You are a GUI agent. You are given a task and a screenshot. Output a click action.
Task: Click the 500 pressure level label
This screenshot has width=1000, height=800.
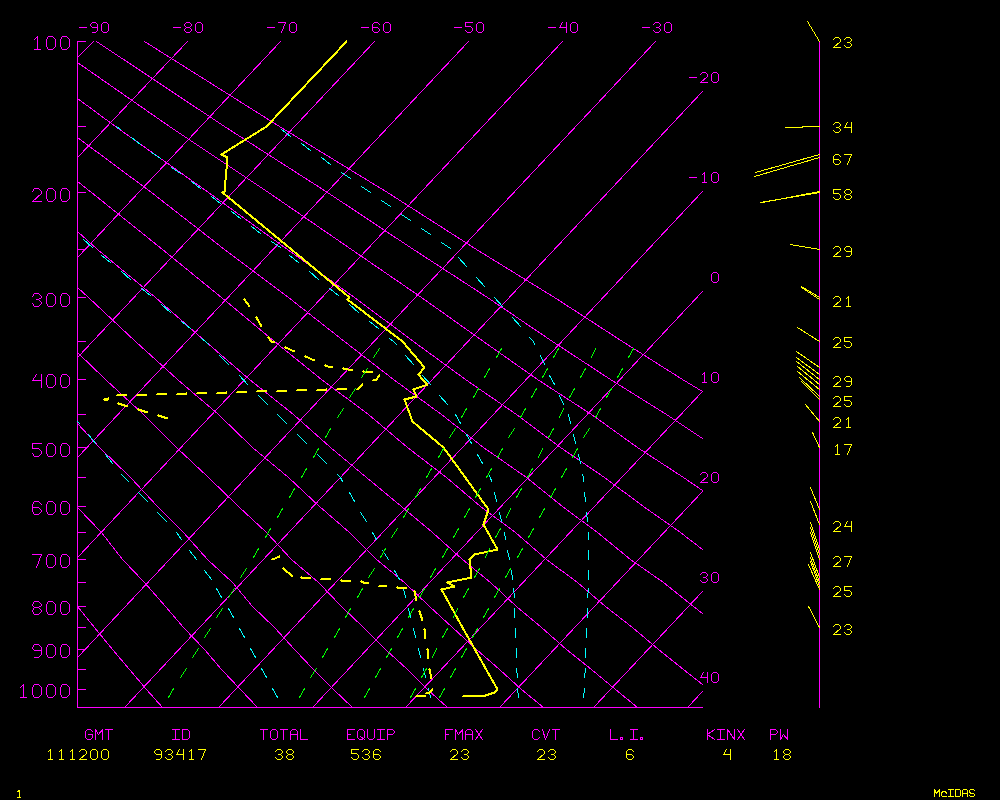(x=50, y=450)
